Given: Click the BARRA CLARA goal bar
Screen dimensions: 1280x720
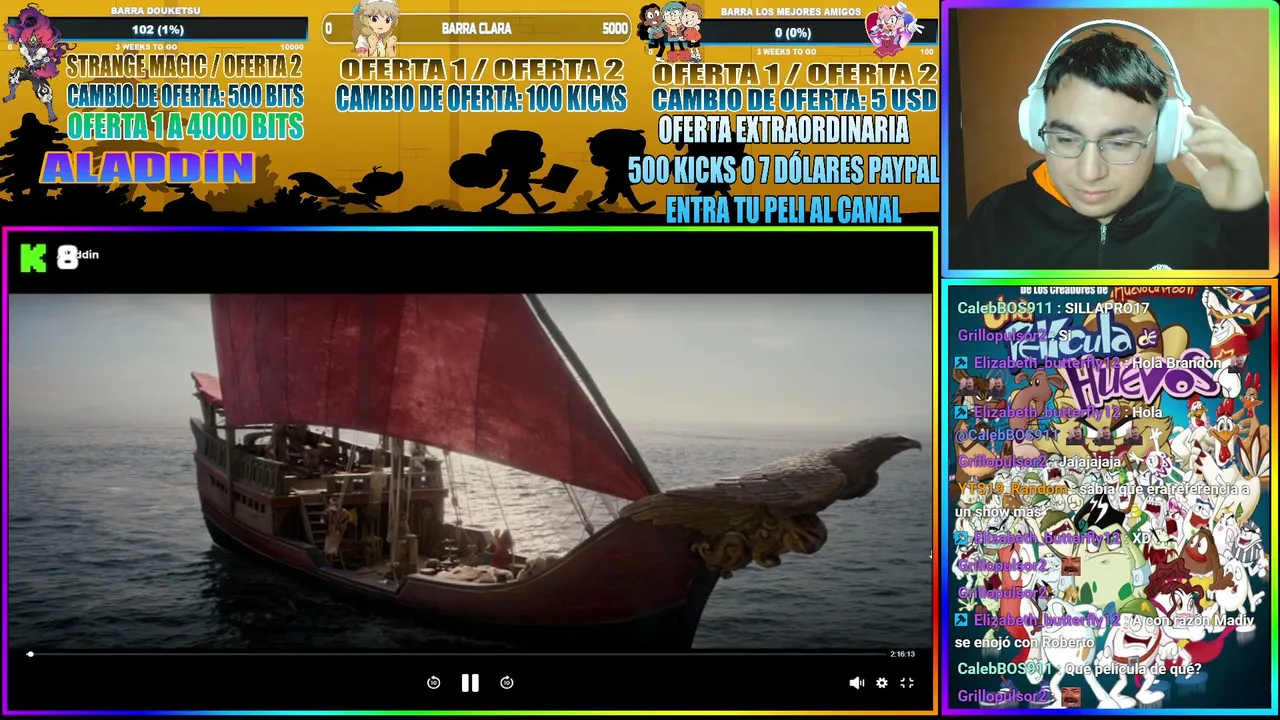Looking at the screenshot, I should (476, 29).
